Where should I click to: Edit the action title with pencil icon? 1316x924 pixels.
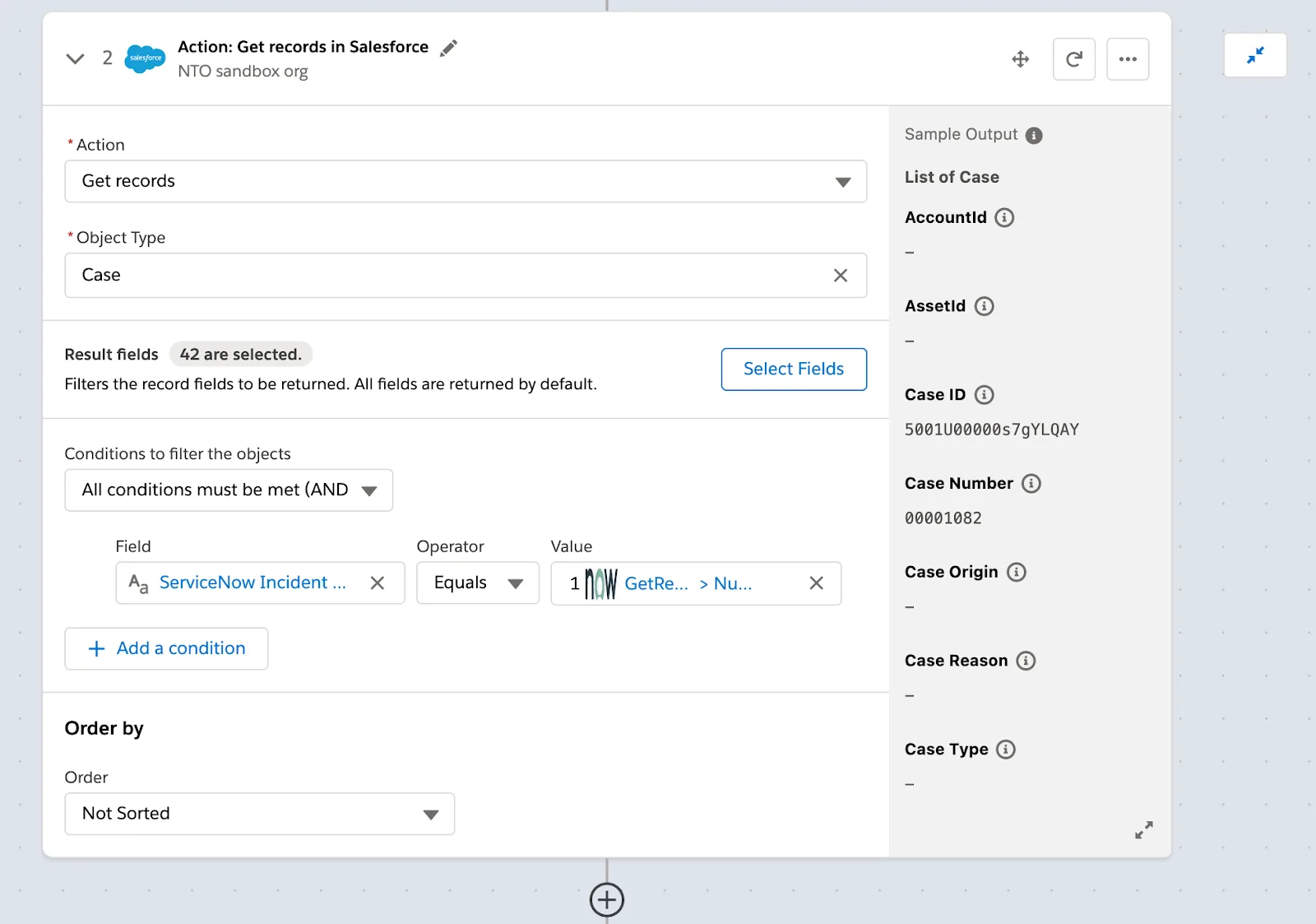448,48
